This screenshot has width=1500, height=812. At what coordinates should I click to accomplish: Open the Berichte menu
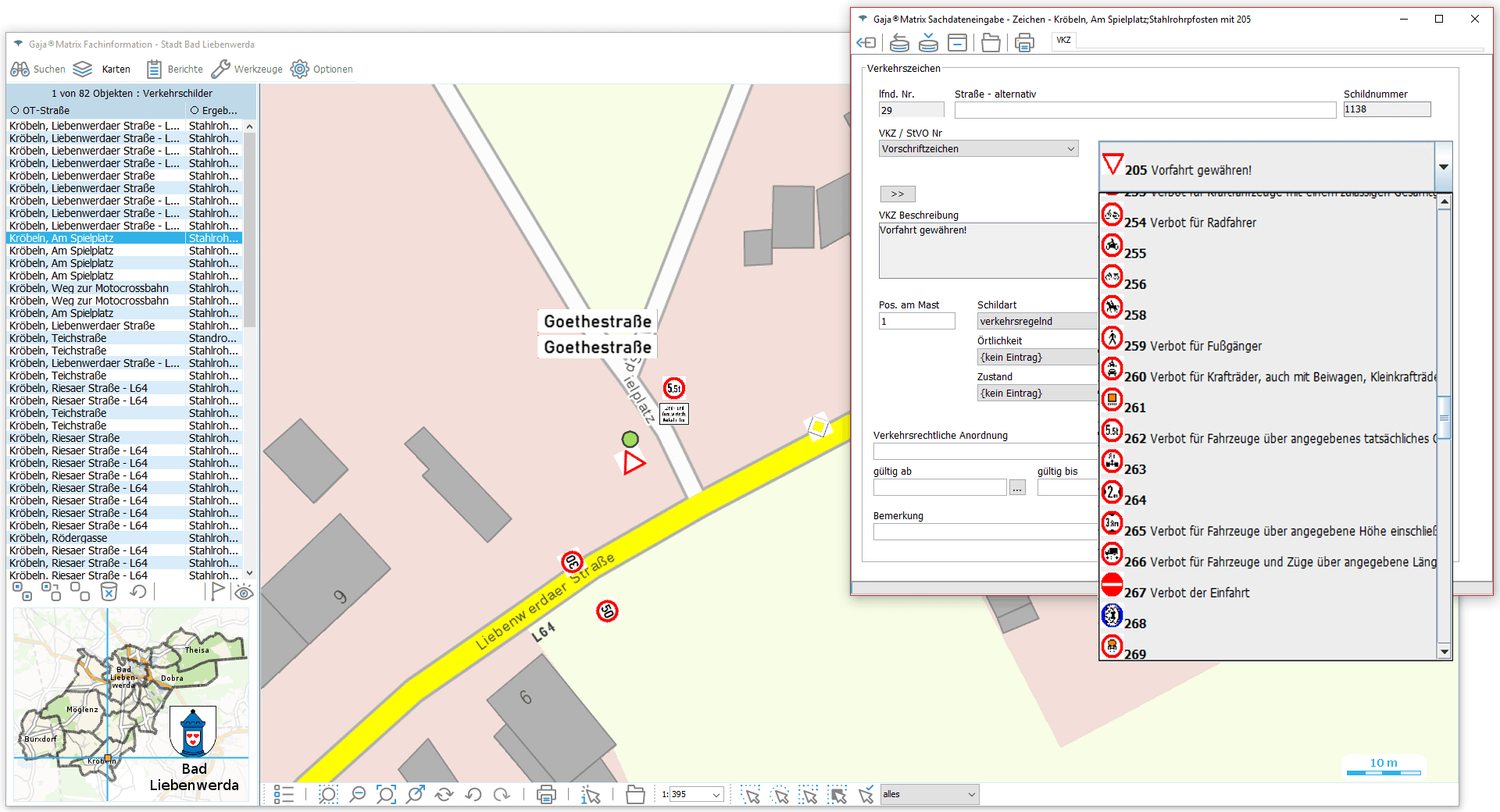175,69
